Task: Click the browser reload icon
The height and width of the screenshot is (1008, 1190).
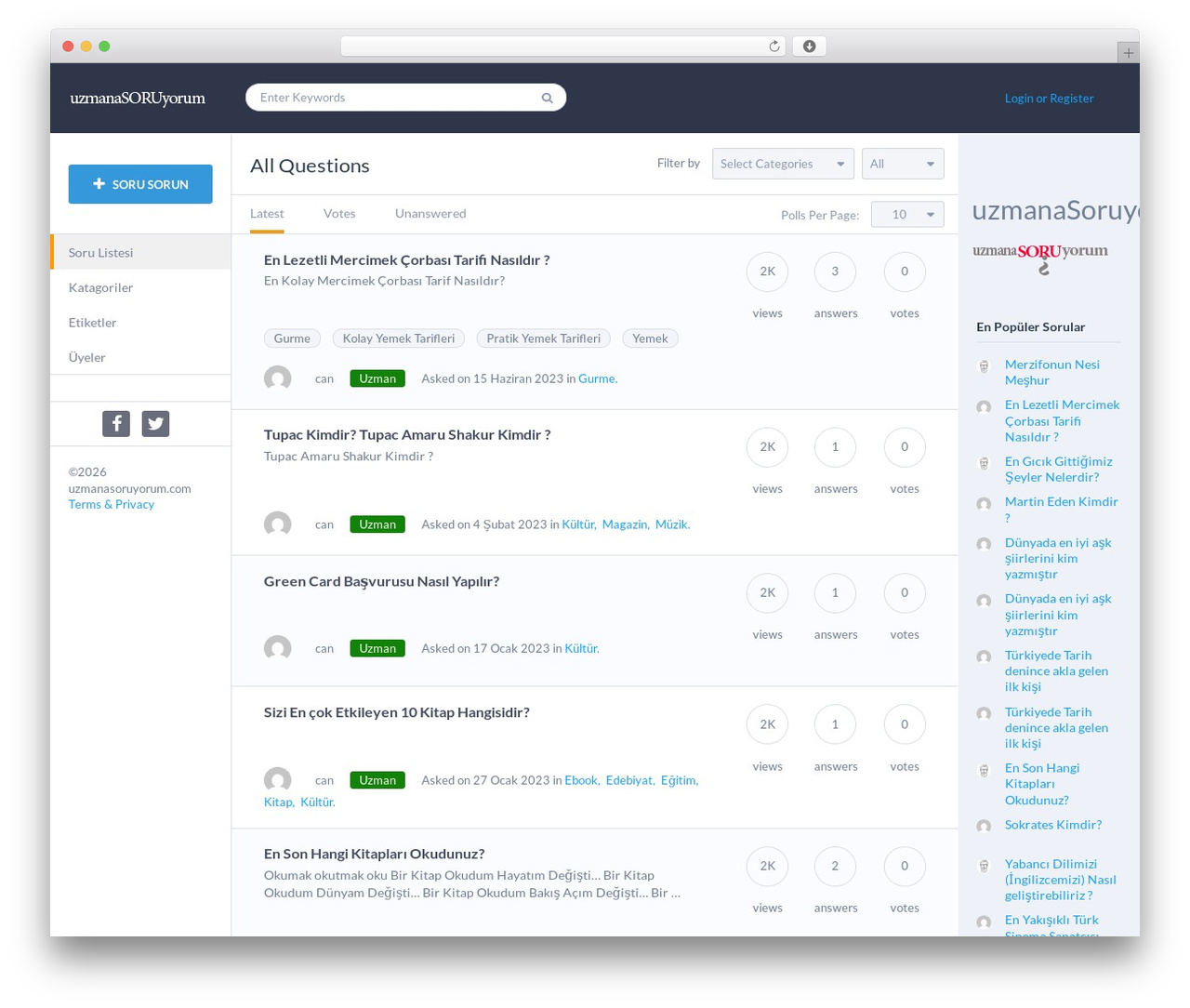Action: (773, 46)
